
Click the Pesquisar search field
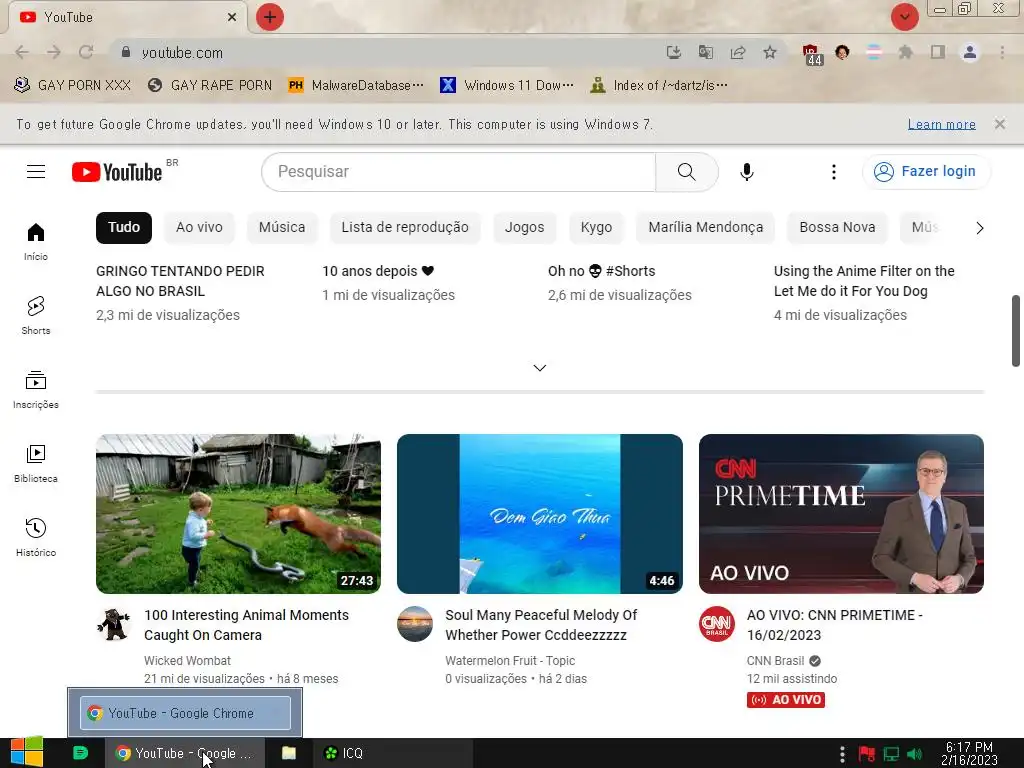pyautogui.click(x=458, y=172)
